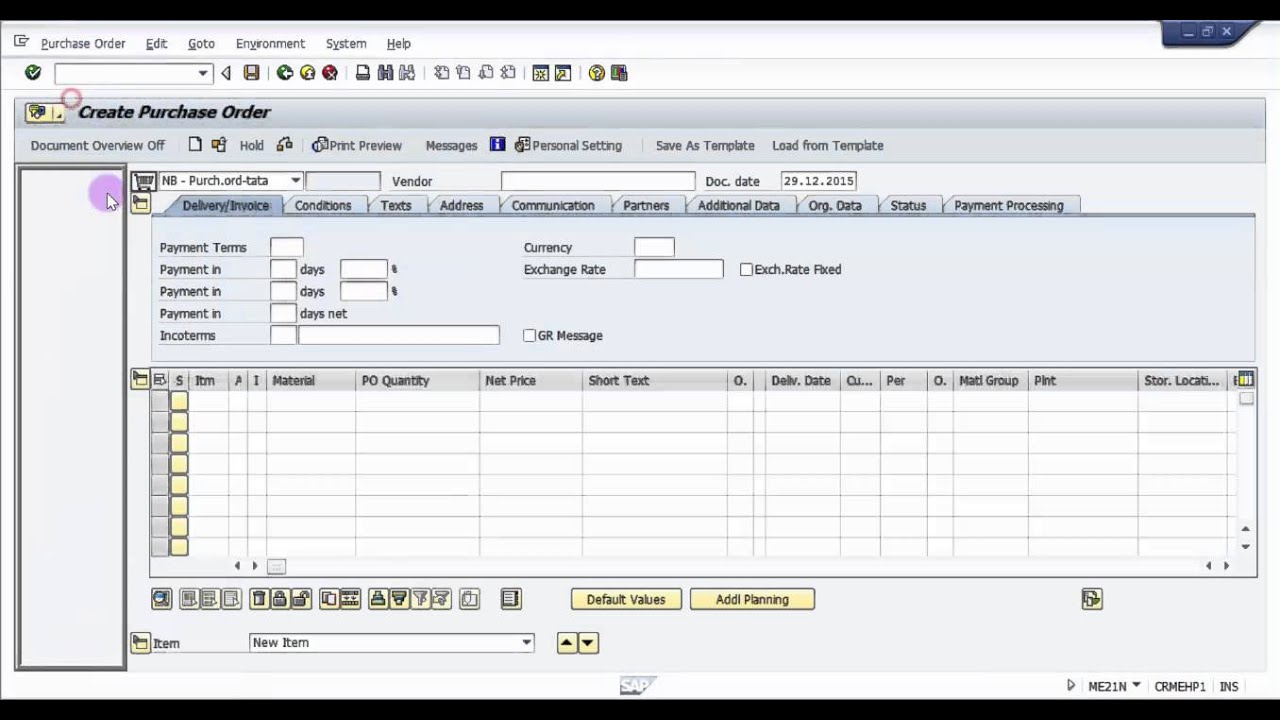Click the shopping cart icon by order type
The image size is (1280, 720).
[144, 181]
